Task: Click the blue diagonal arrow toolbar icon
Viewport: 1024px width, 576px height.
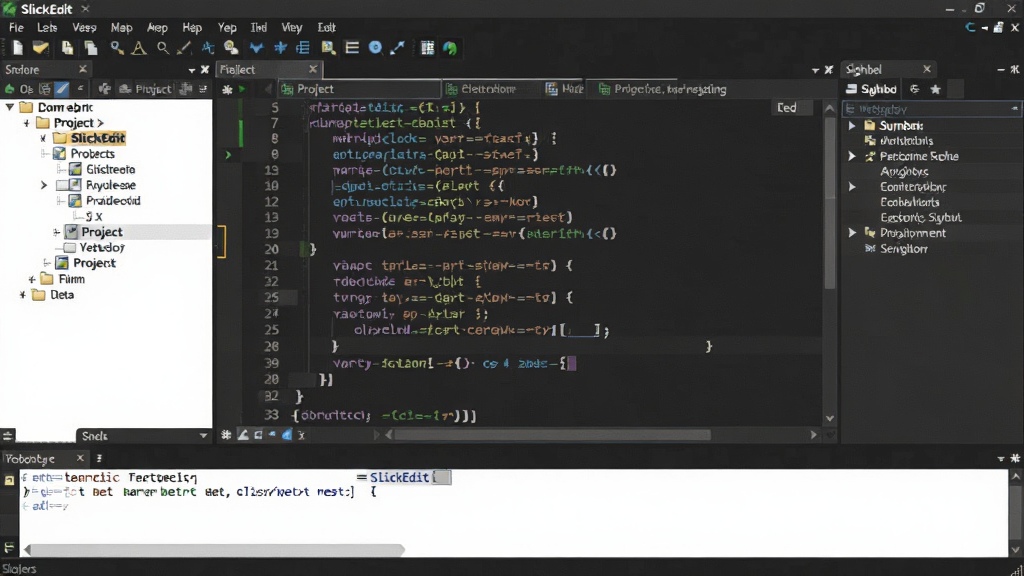Action: (397, 48)
